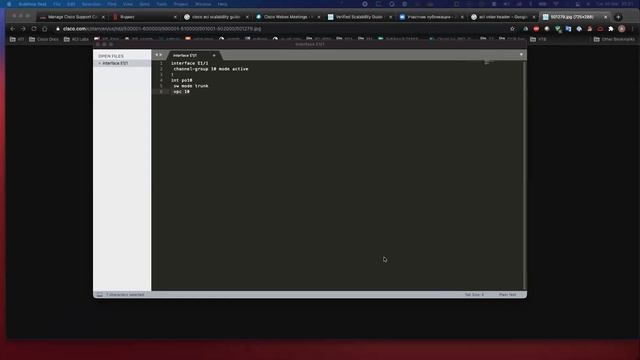The image size is (640, 360).
Task: Switch to Verified Scalability Guide tab
Action: click(360, 17)
